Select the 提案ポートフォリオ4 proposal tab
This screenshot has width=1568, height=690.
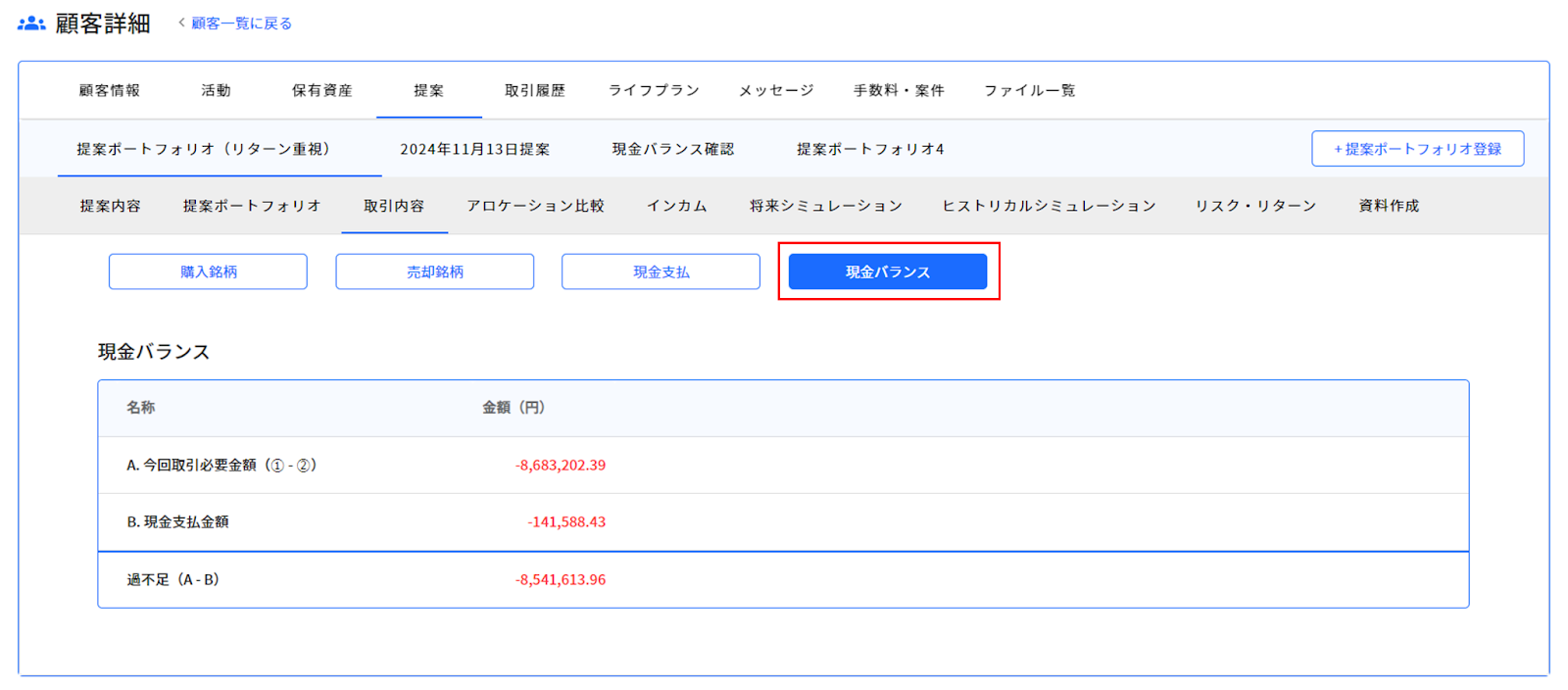tap(870, 149)
